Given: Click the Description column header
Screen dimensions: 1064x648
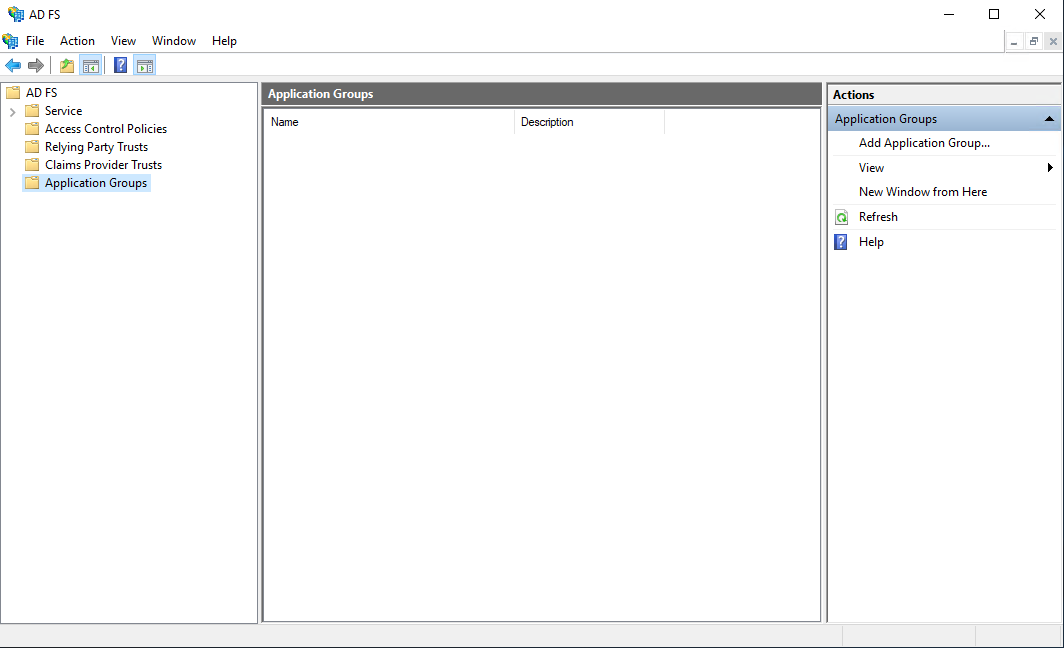Looking at the screenshot, I should pos(547,122).
